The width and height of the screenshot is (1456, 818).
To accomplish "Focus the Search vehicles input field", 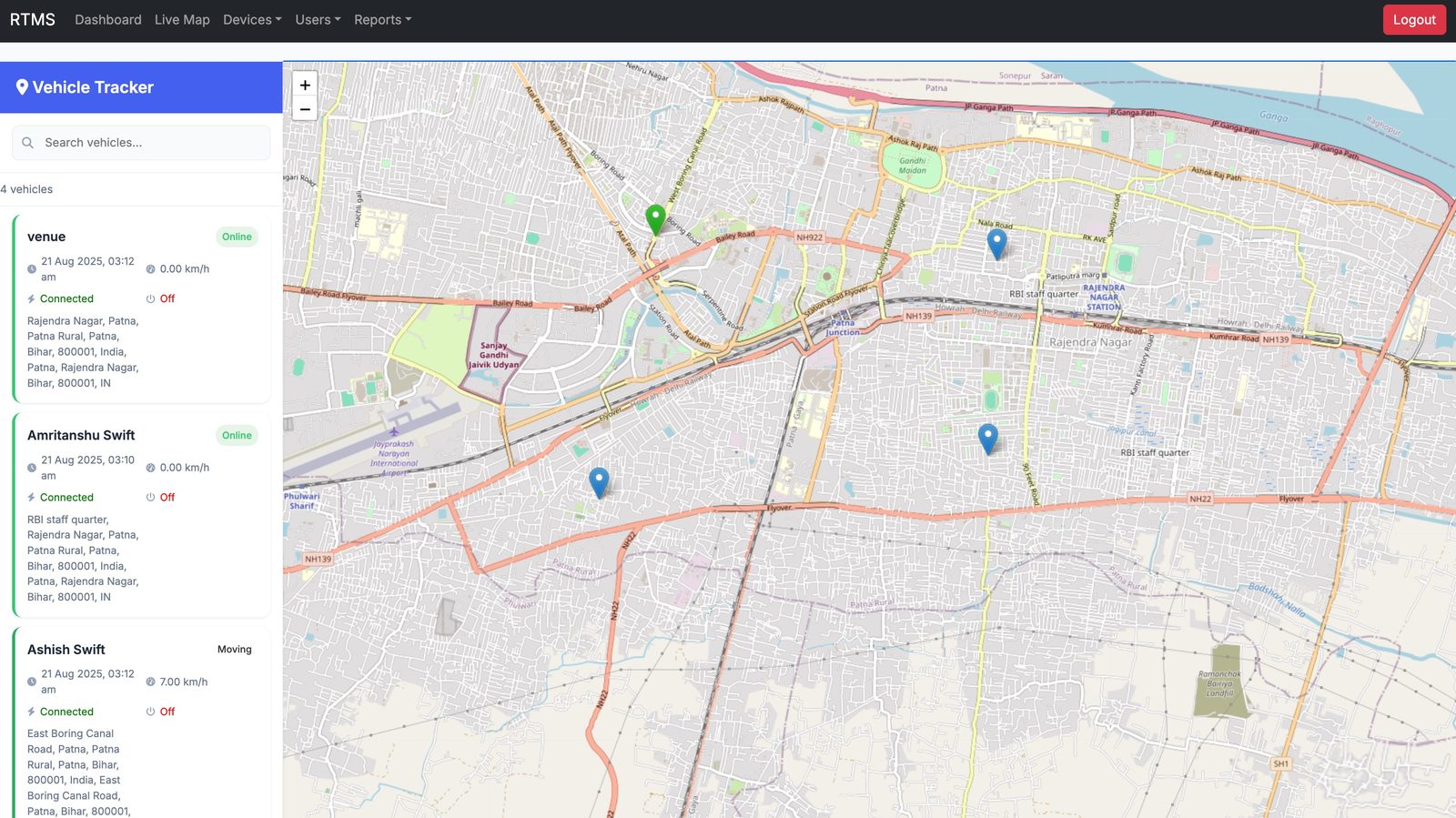I will 141,143.
